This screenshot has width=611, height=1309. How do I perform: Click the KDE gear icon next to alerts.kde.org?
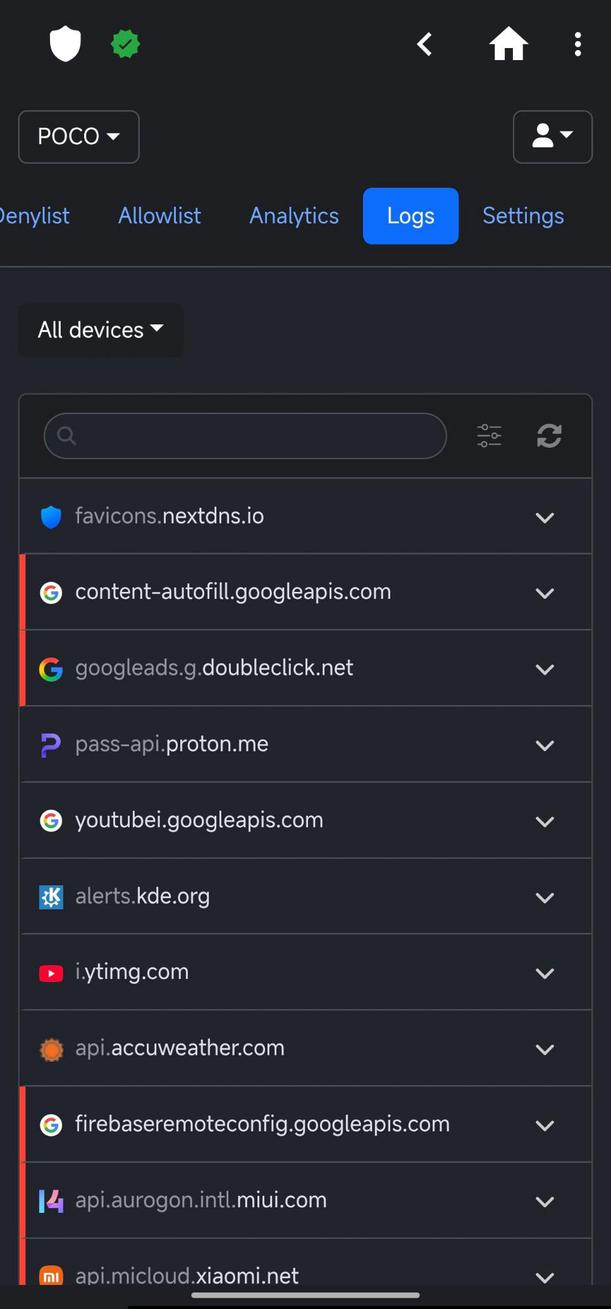coord(51,896)
